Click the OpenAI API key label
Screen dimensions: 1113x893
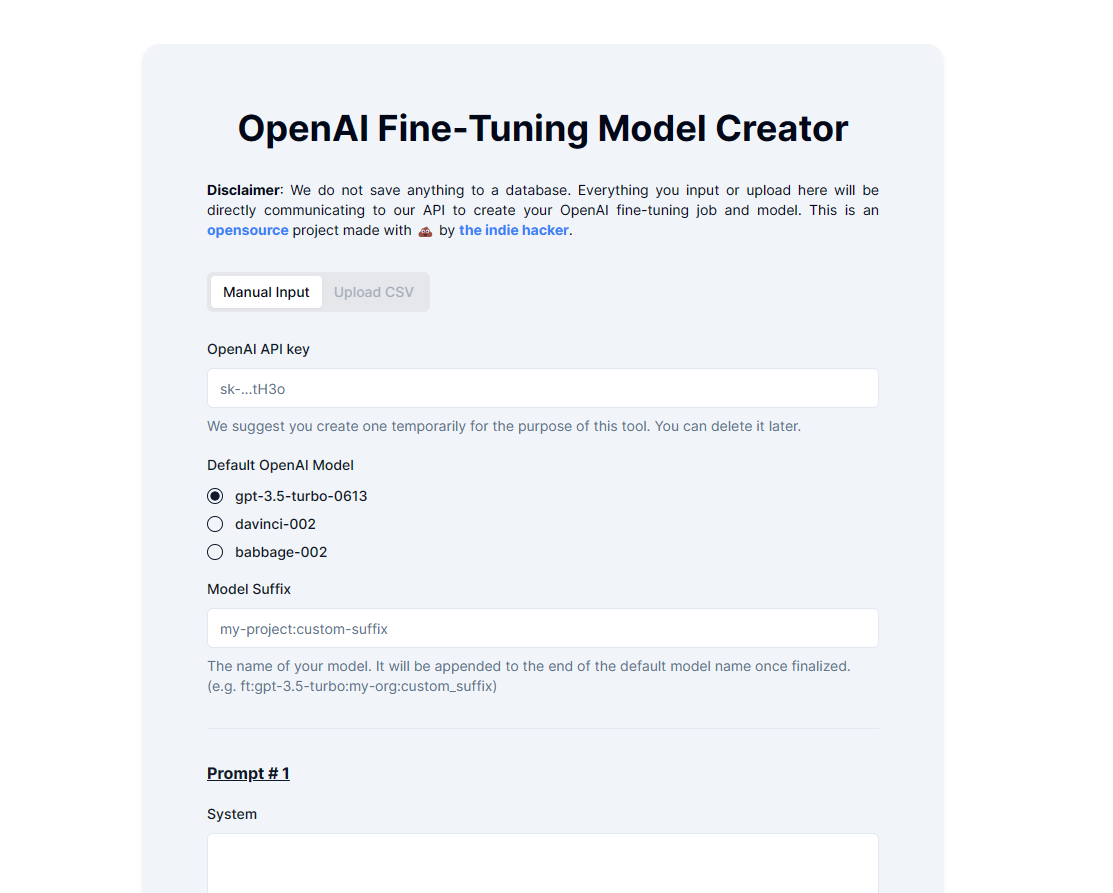[258, 349]
